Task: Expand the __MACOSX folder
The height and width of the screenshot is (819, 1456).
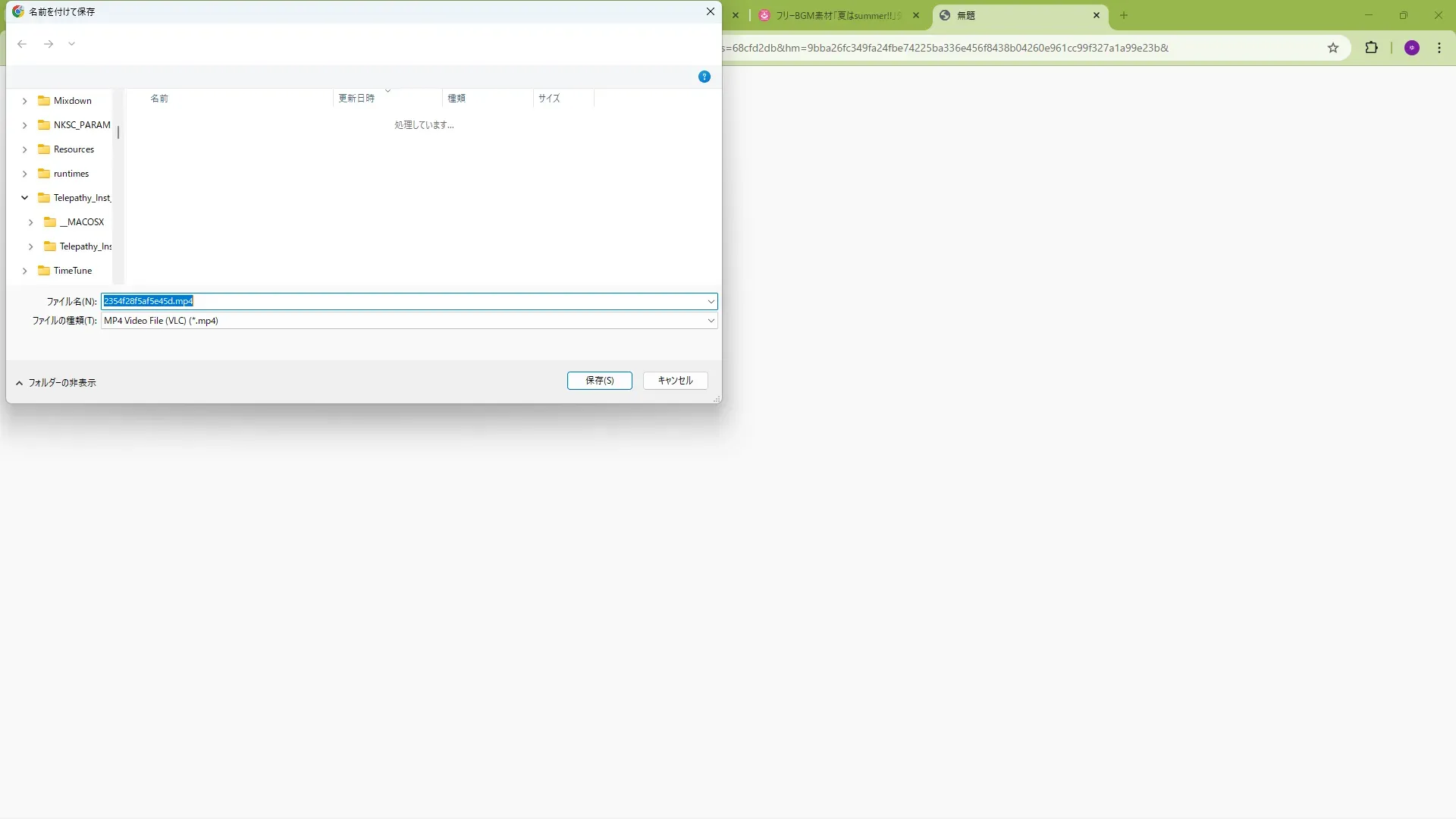Action: pyautogui.click(x=30, y=222)
